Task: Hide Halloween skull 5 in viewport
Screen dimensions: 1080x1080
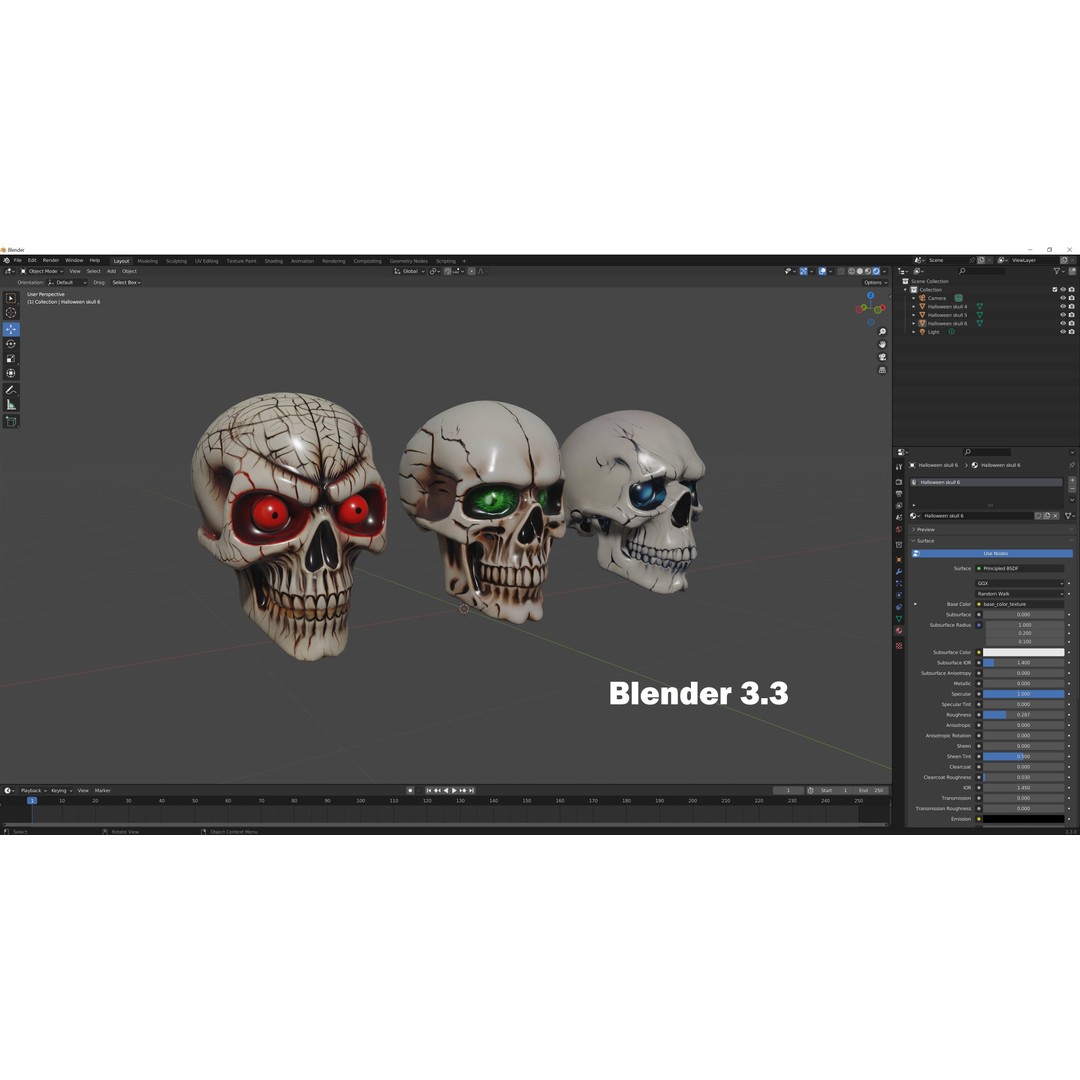Action: click(1063, 315)
